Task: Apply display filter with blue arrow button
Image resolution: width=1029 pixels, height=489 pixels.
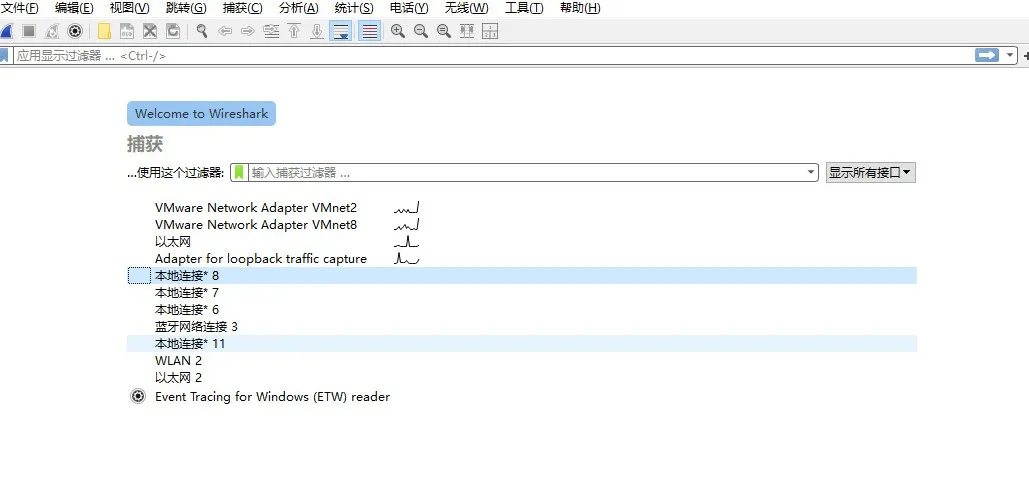Action: point(986,55)
